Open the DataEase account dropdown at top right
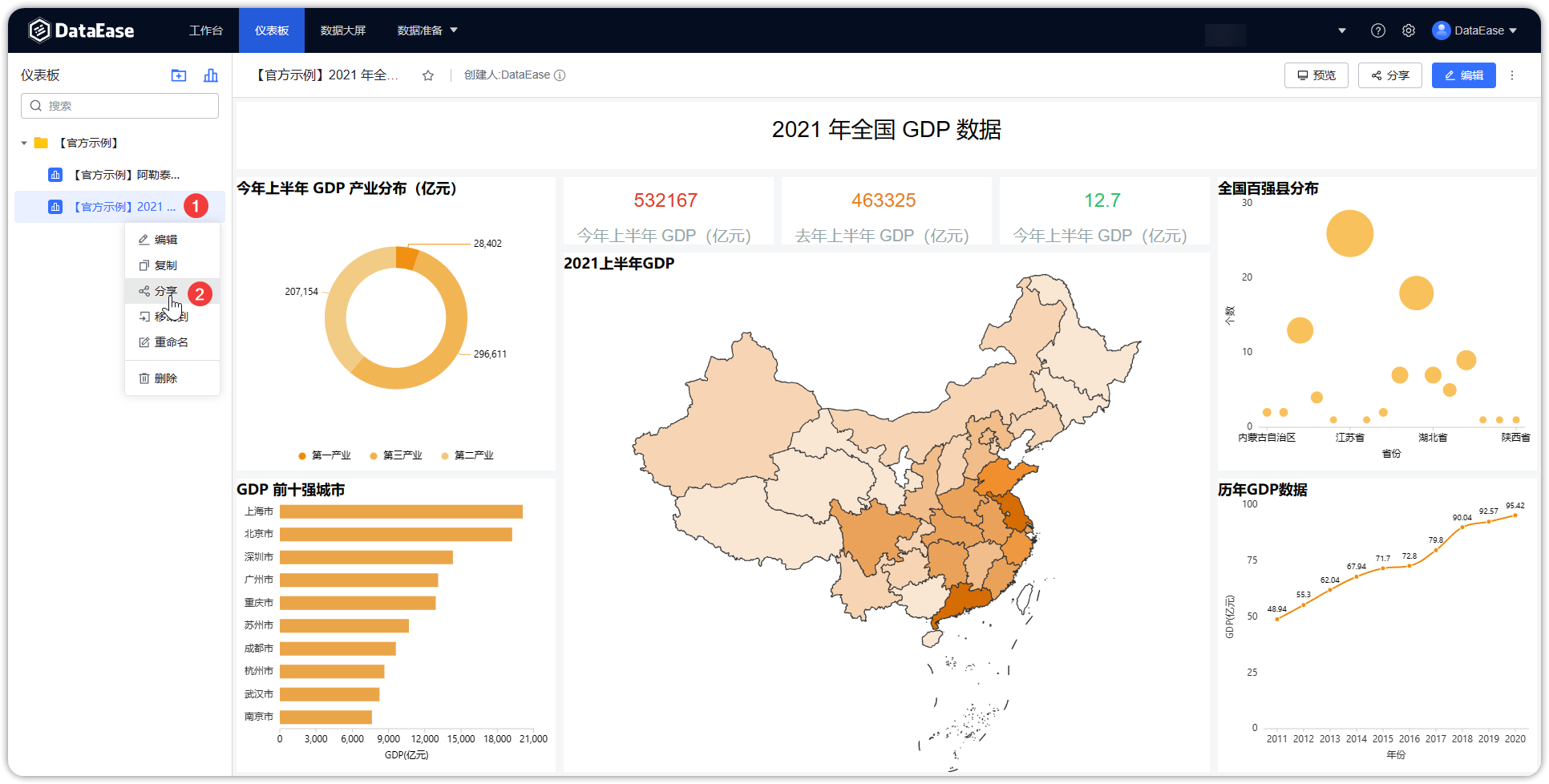 coord(1476,30)
